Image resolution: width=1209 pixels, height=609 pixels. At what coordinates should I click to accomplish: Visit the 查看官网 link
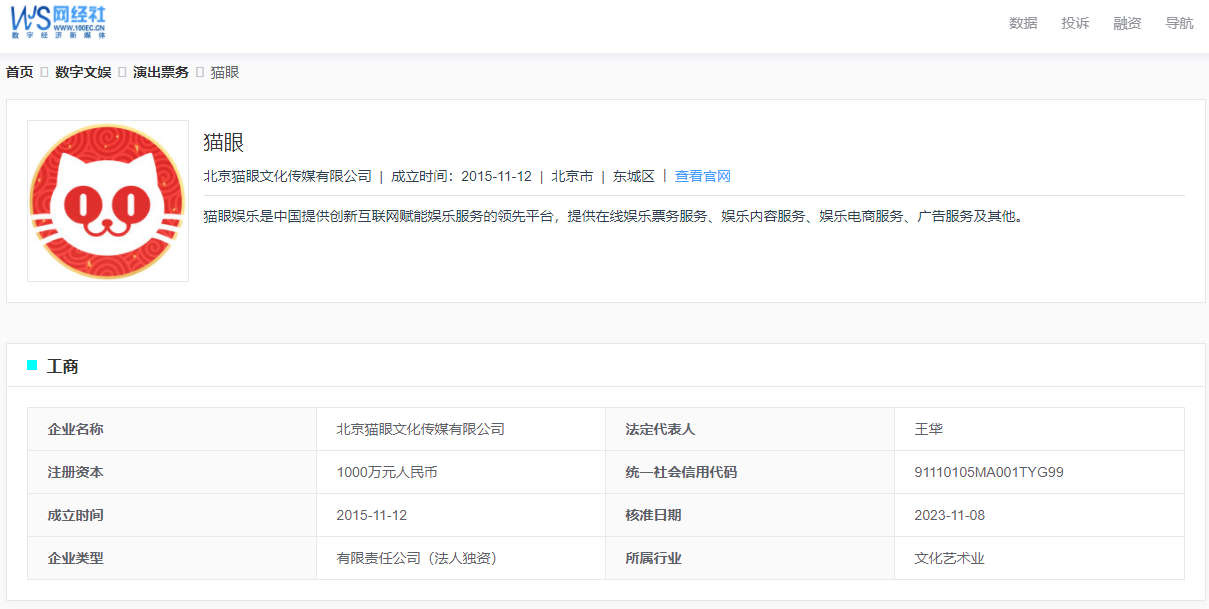pos(703,176)
